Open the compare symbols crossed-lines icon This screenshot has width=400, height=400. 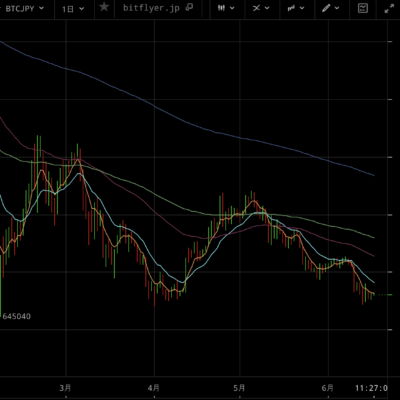256,8
